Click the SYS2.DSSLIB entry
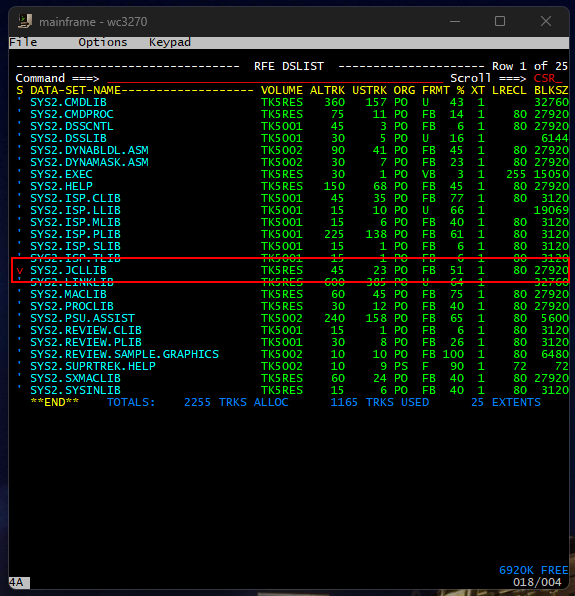The image size is (575, 596). [x=68, y=138]
